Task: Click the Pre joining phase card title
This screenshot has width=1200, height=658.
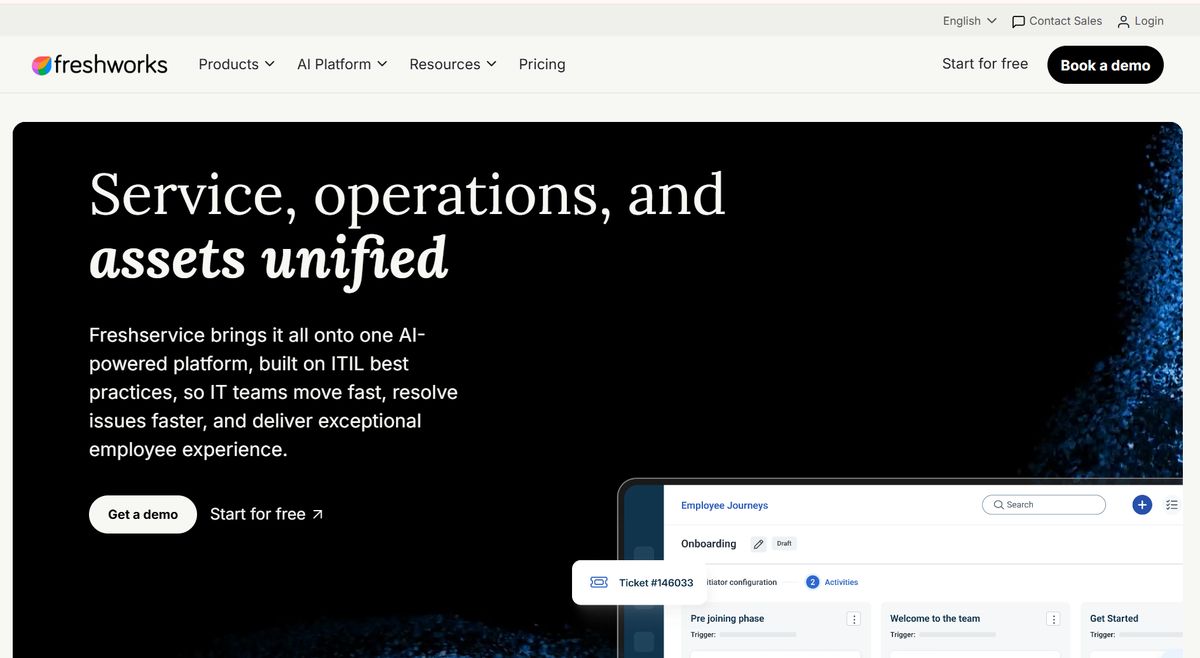Action: [x=727, y=619]
